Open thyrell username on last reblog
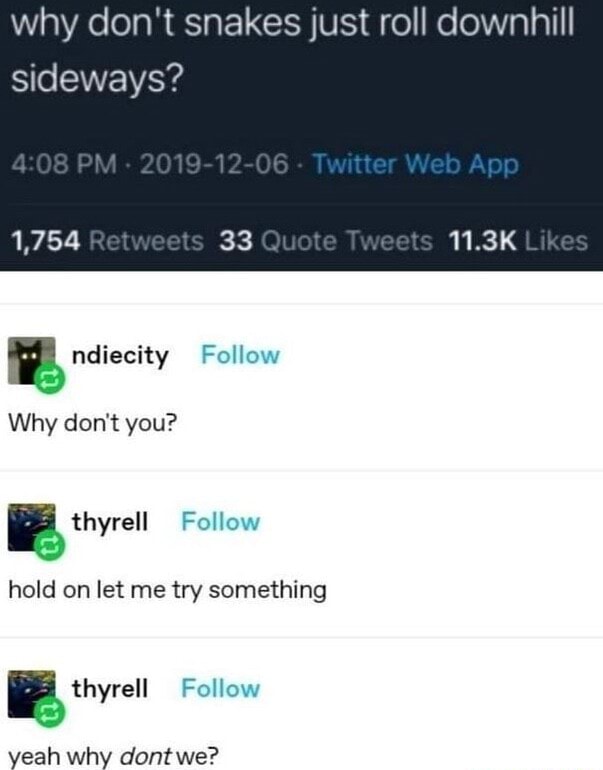 [110, 688]
